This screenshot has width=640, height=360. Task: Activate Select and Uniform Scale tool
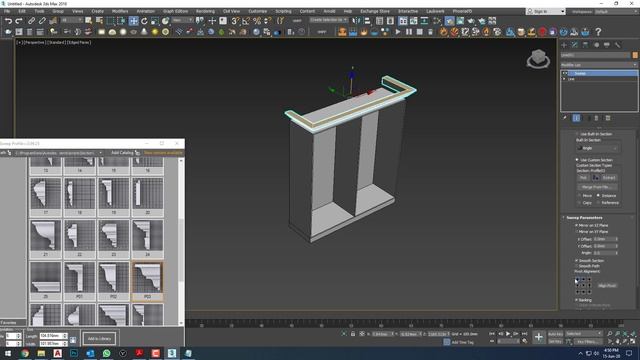pyautogui.click(x=155, y=21)
